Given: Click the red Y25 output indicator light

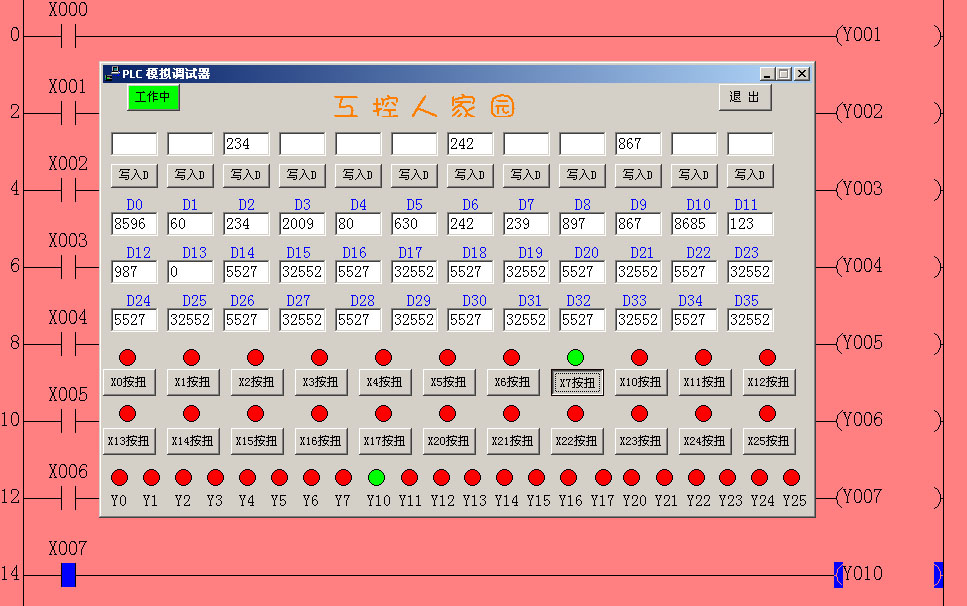Looking at the screenshot, I should coord(791,477).
